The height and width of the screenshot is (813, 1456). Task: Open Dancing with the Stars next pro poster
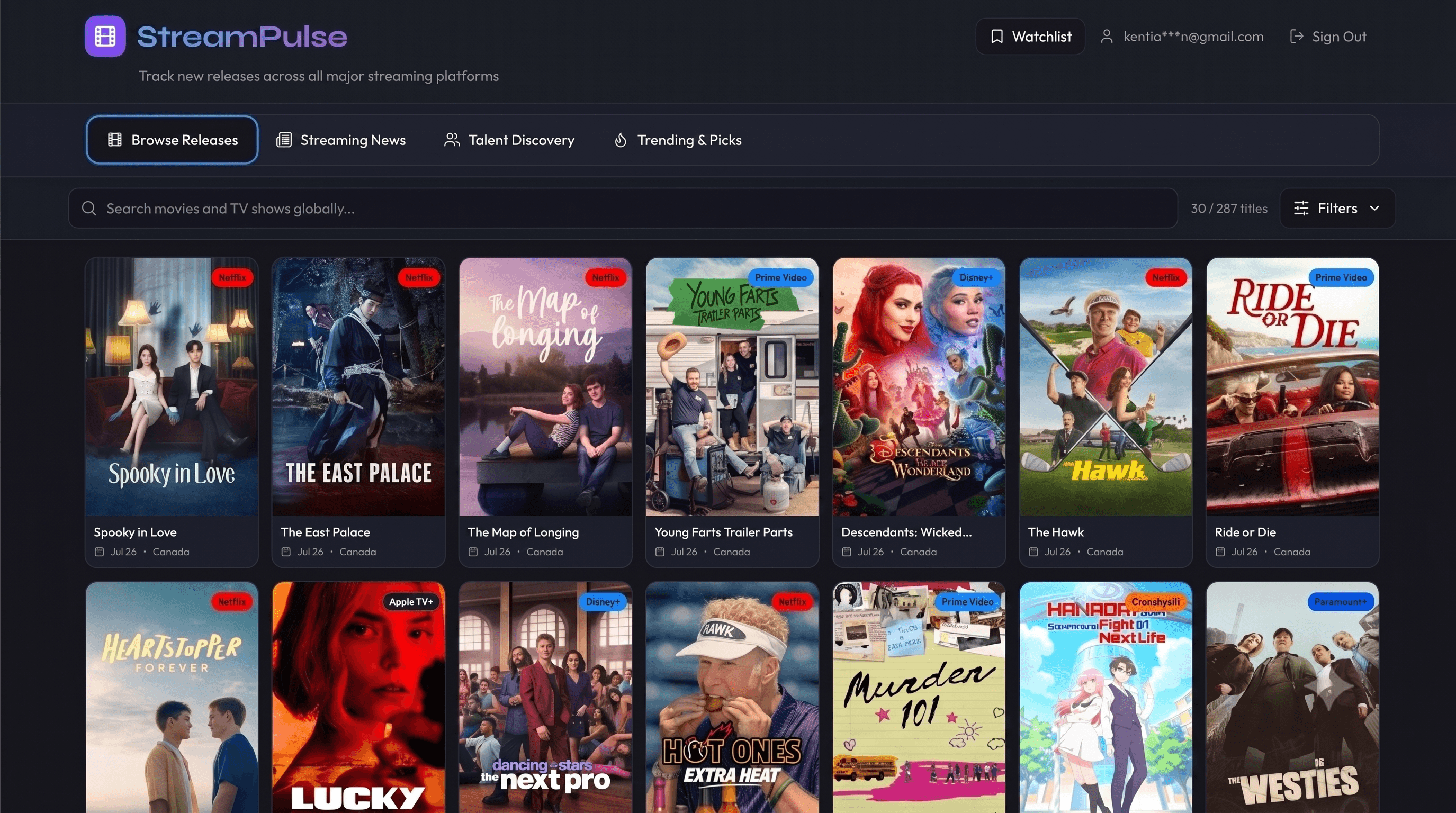coord(545,698)
